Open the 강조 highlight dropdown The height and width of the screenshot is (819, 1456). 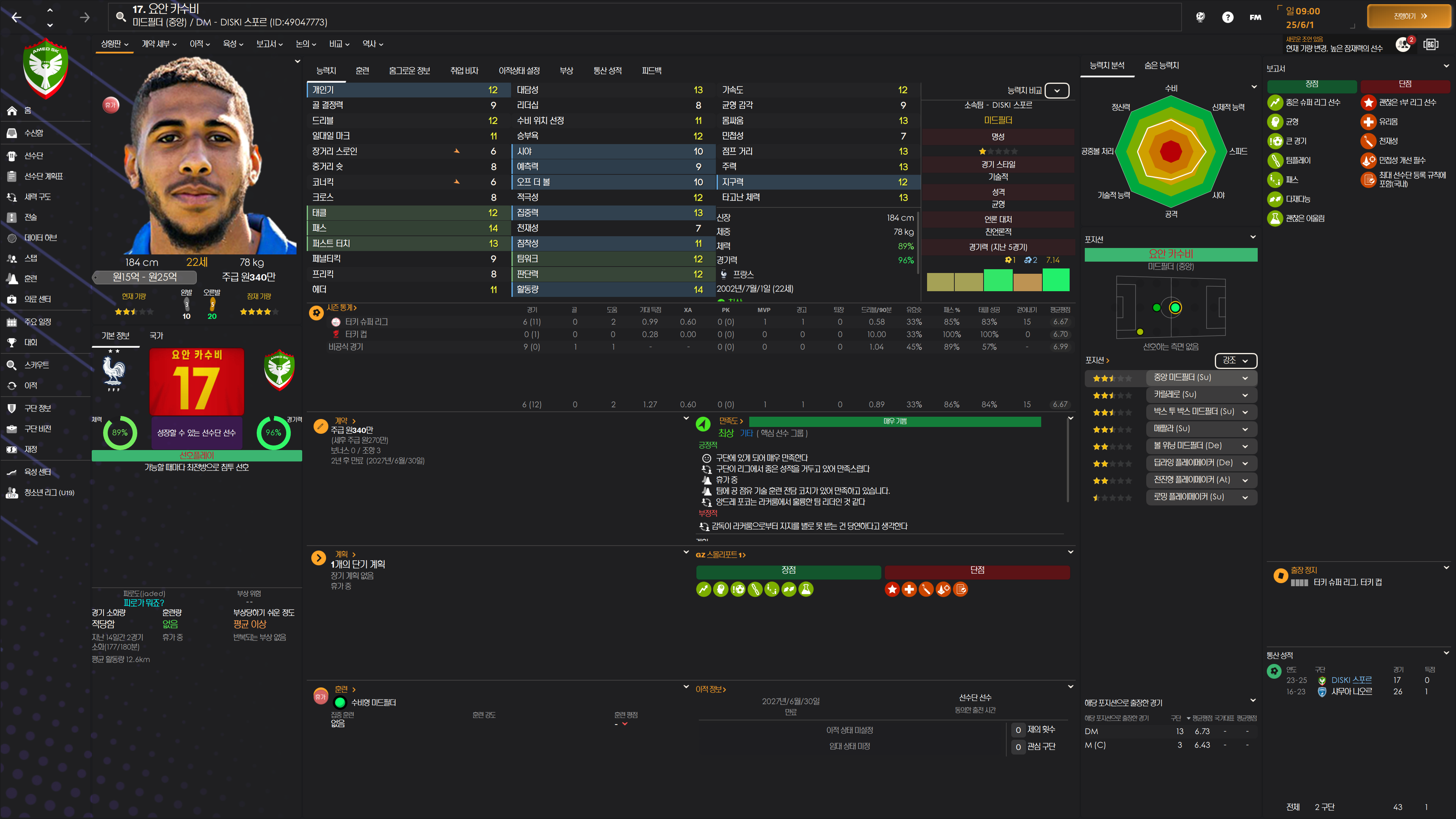click(x=1235, y=361)
